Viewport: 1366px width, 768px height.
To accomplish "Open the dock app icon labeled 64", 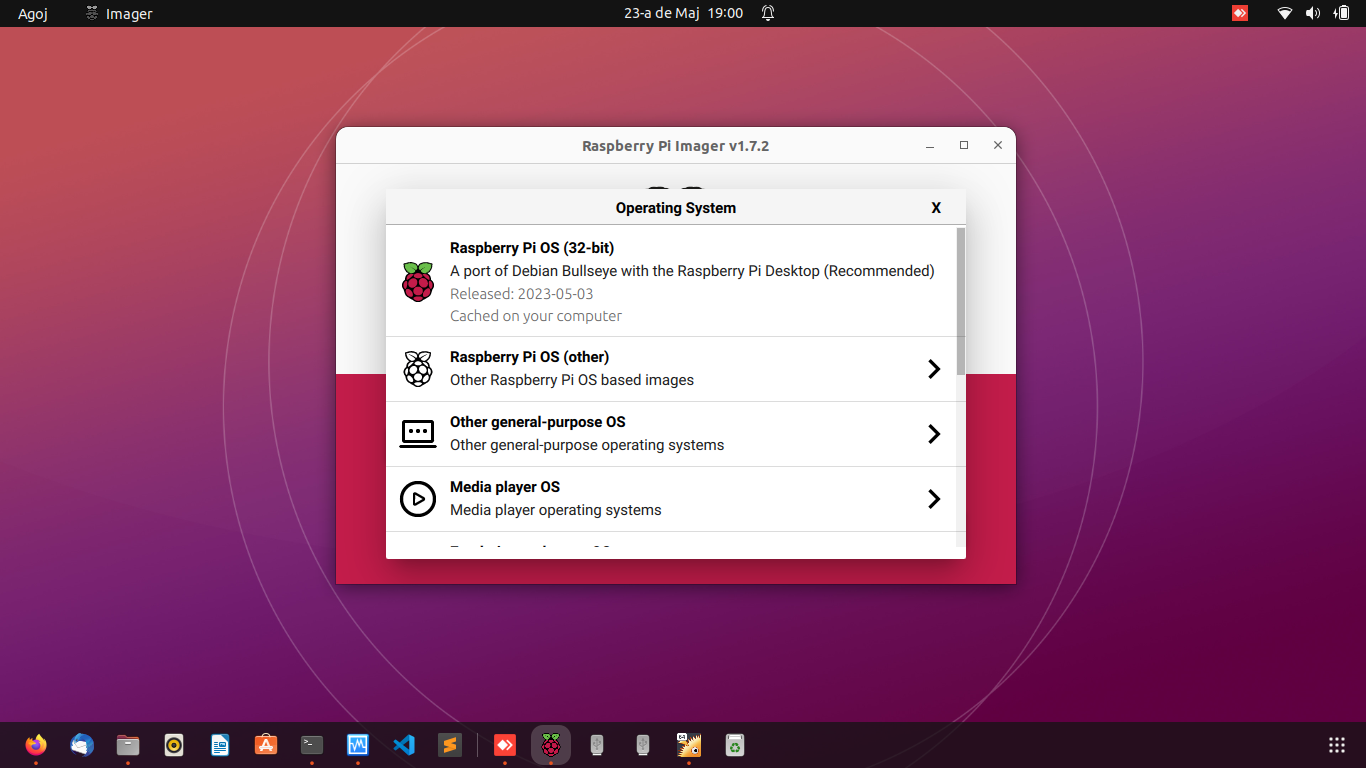I will pos(689,745).
